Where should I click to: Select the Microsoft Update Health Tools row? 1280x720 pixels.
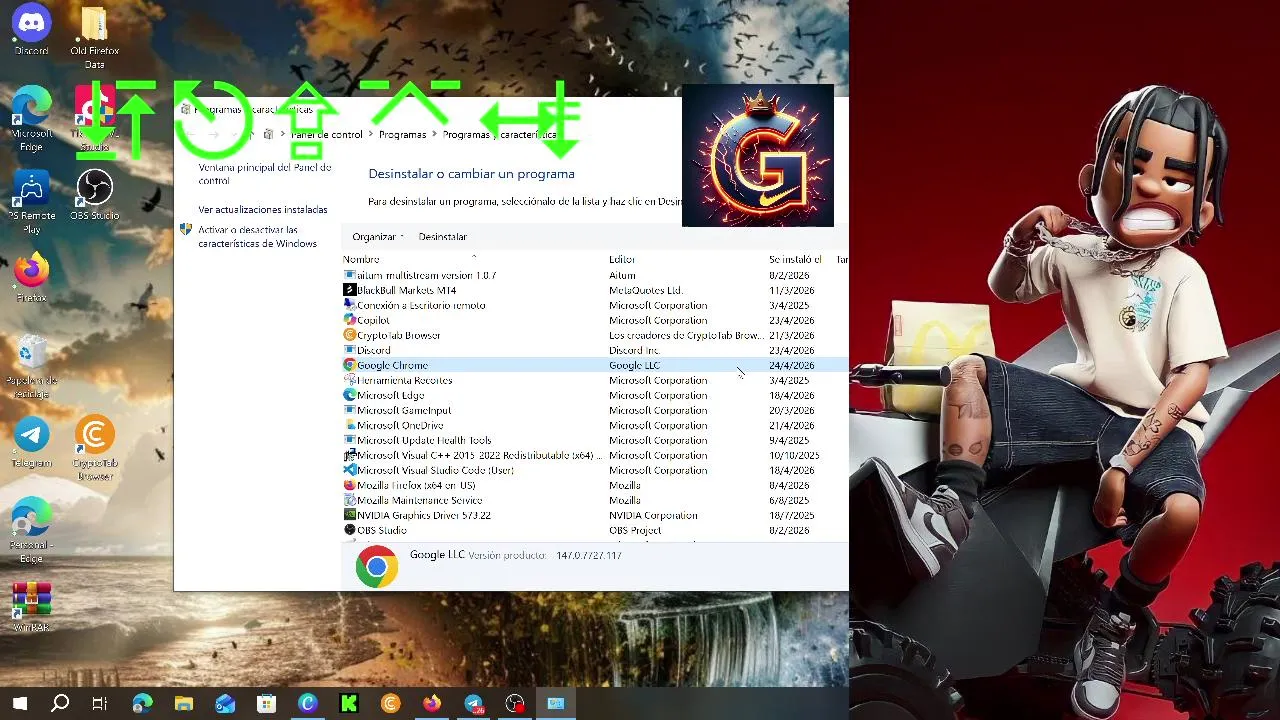(x=595, y=440)
